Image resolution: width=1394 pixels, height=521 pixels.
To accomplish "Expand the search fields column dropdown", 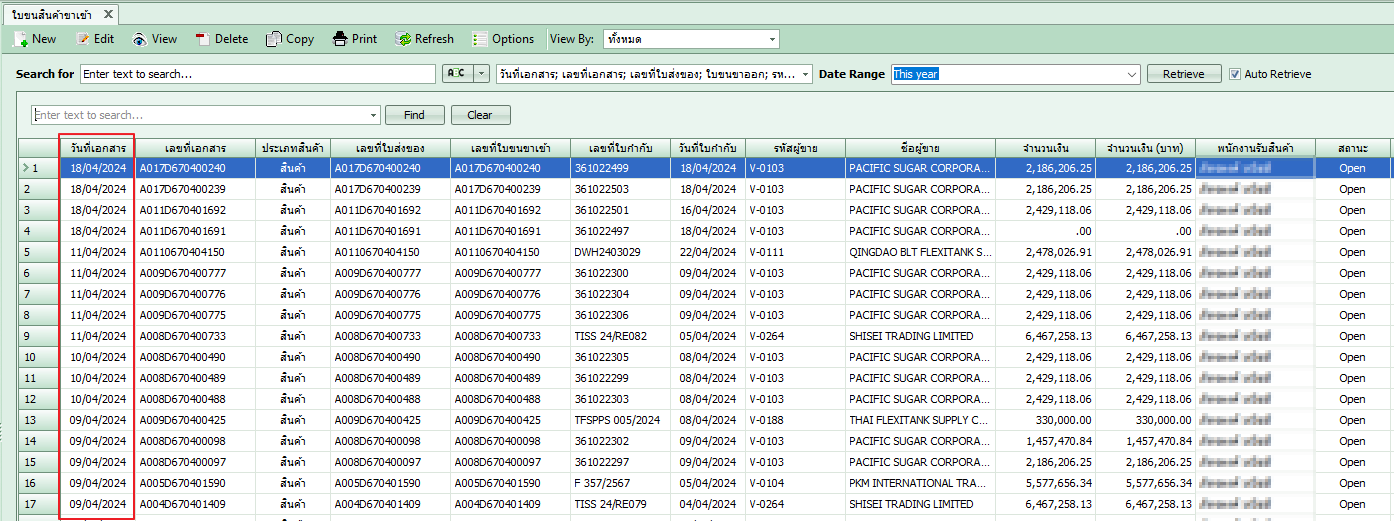I will tap(805, 74).
